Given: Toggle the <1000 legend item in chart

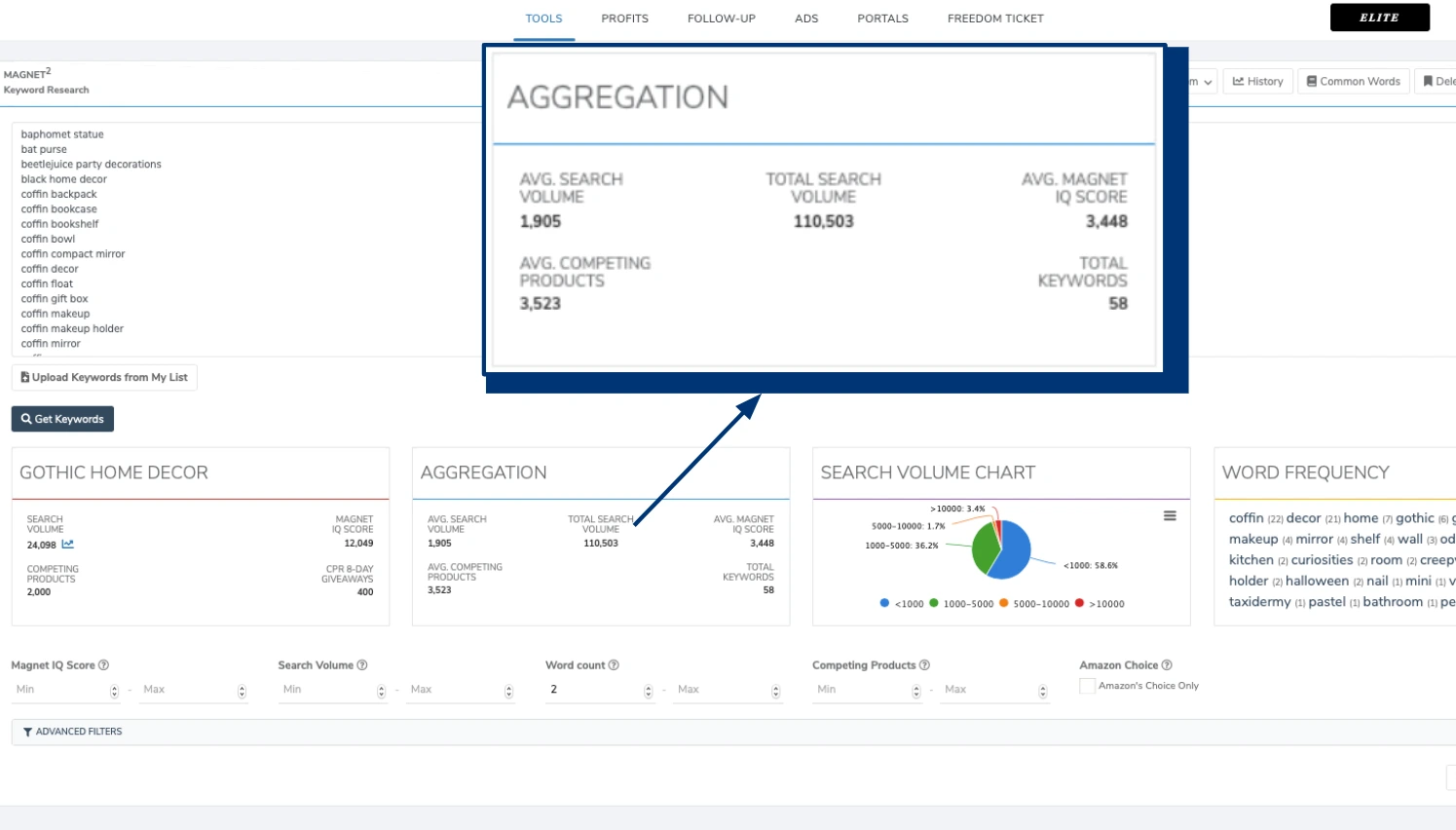Looking at the screenshot, I should (902, 604).
